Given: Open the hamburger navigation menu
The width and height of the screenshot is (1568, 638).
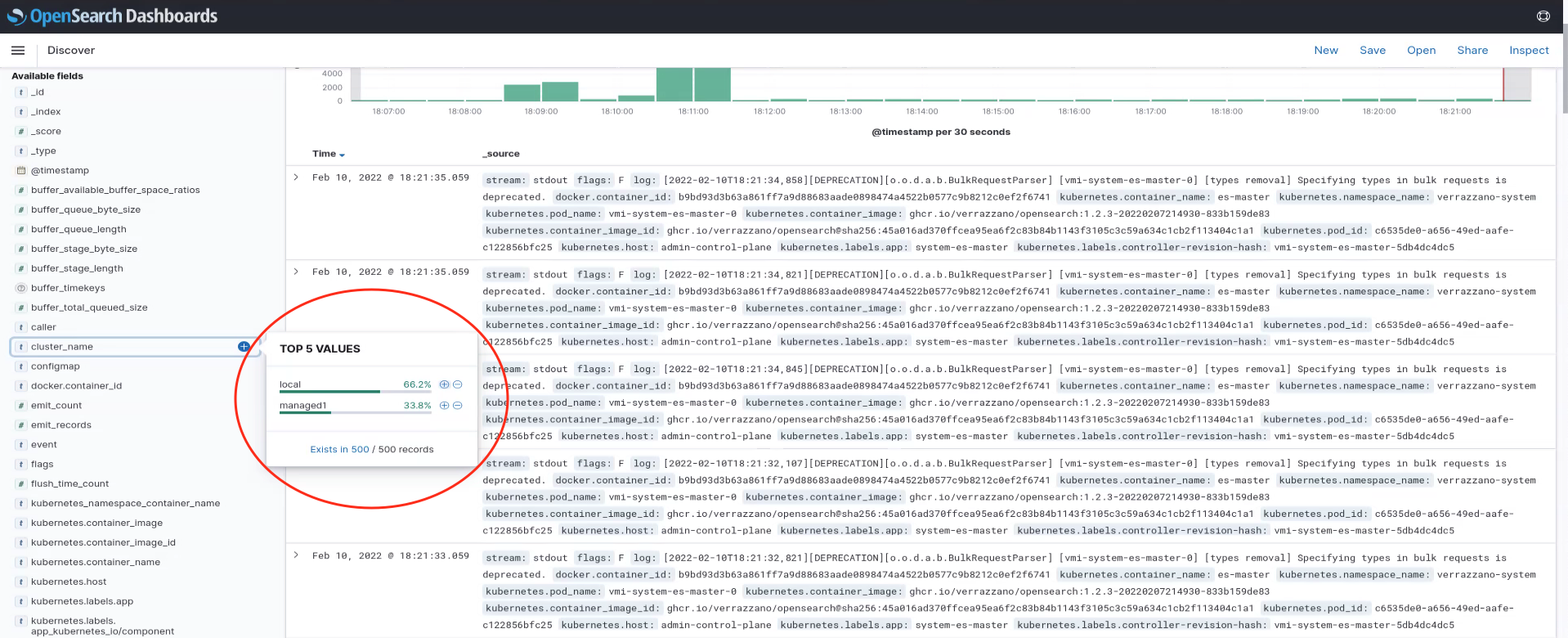Looking at the screenshot, I should pos(18,51).
